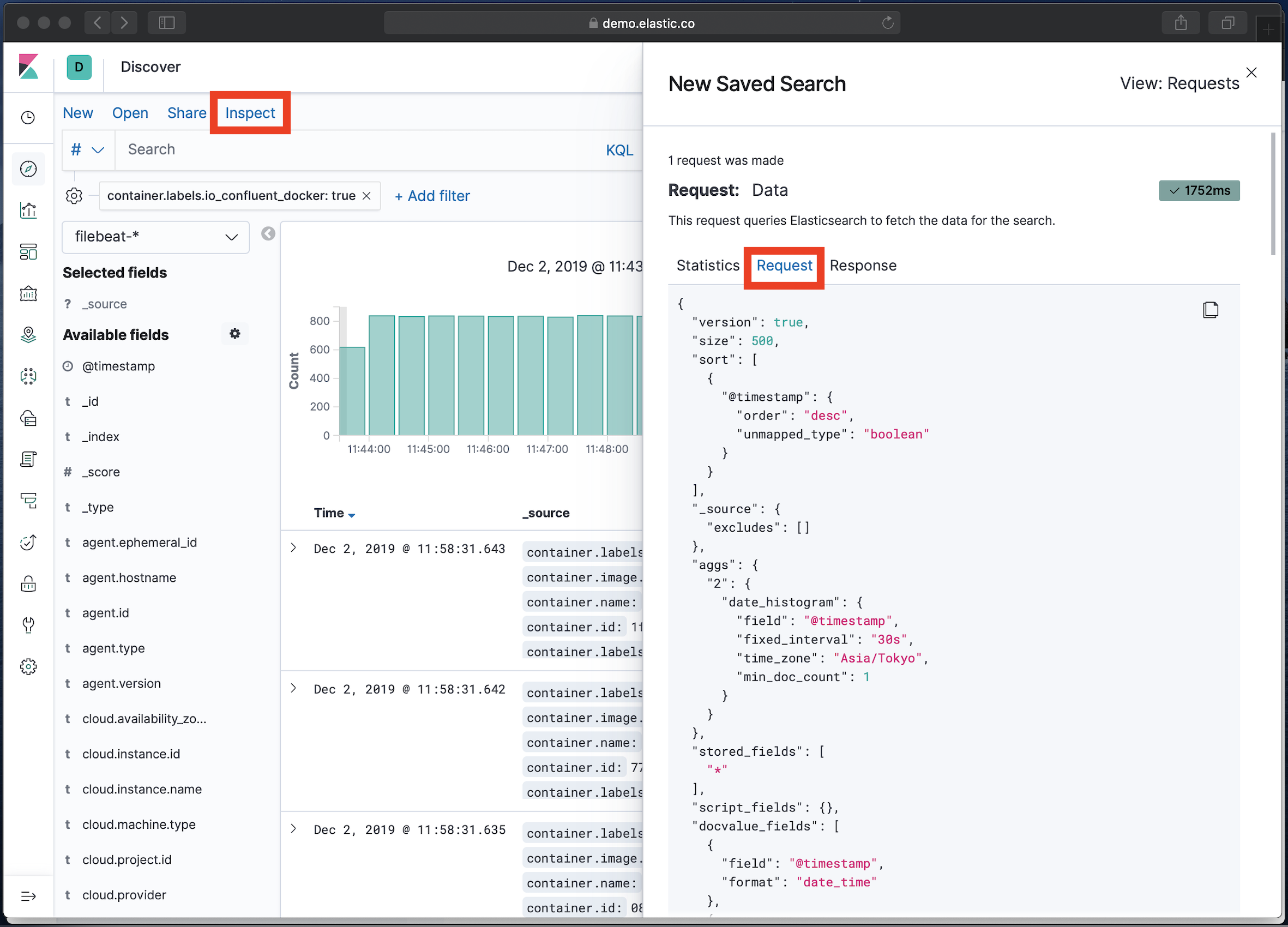Expand first document row at 11:58:31.643

click(x=293, y=547)
